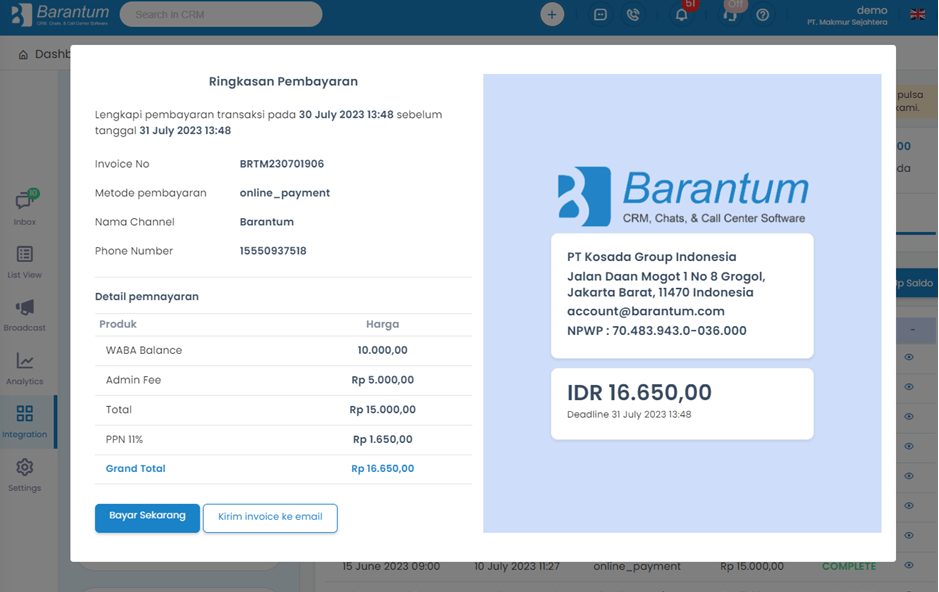This screenshot has height=592, width=939.
Task: Click the Harga column header
Action: [383, 324]
